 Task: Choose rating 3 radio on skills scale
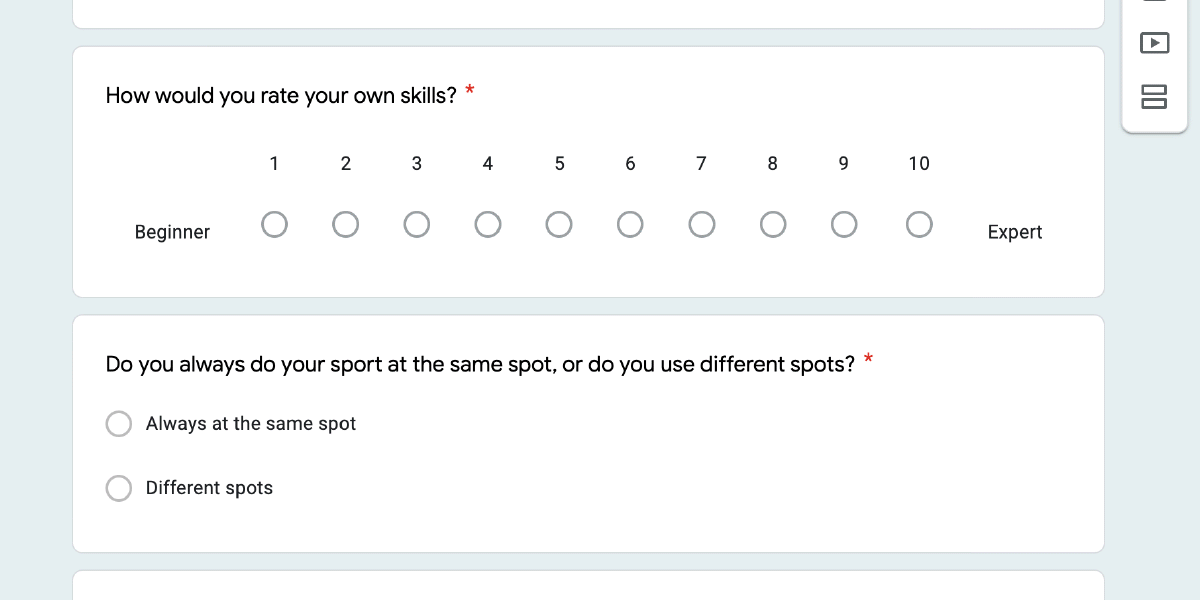pos(417,225)
